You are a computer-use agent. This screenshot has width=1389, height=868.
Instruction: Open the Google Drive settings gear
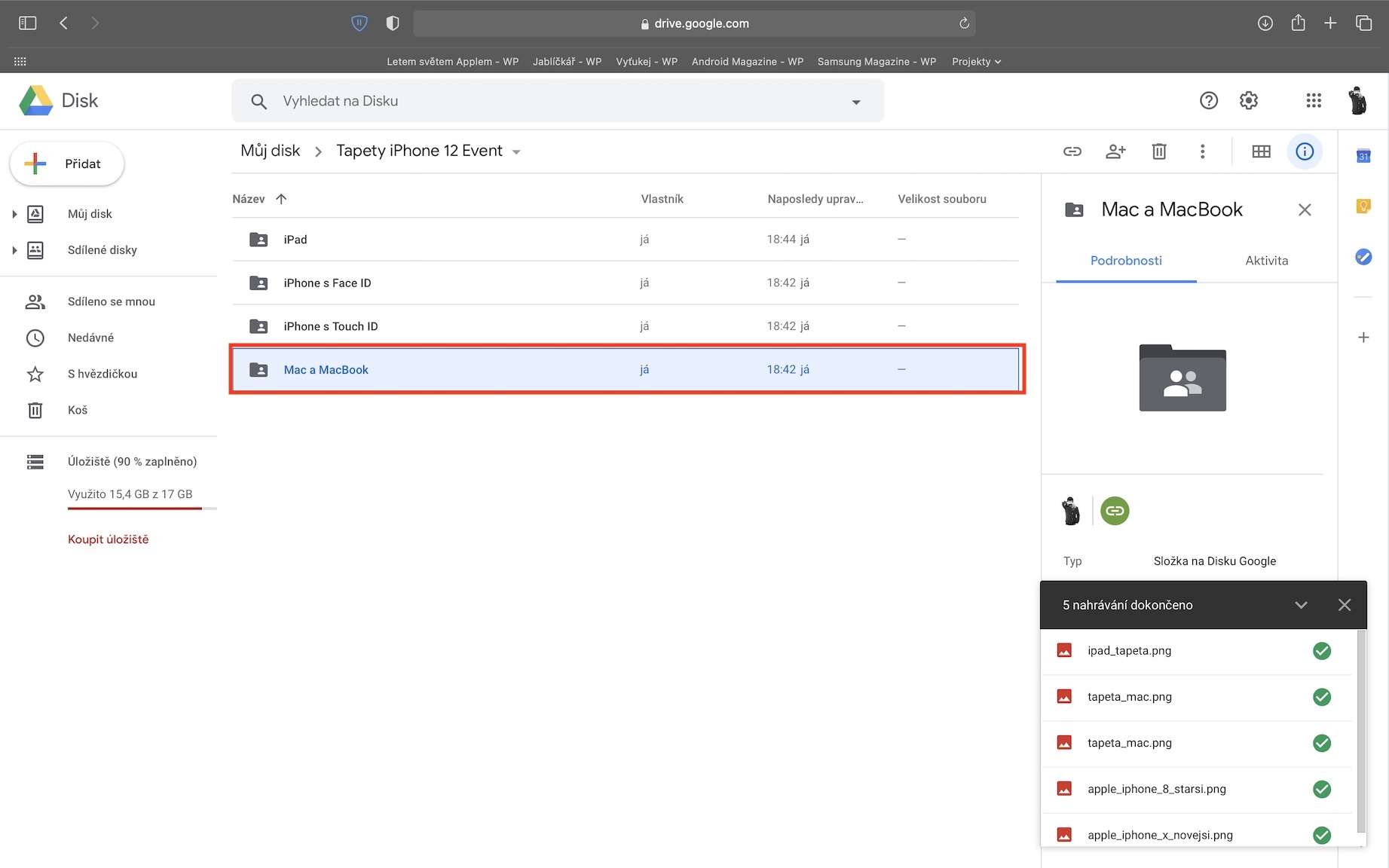coord(1249,100)
